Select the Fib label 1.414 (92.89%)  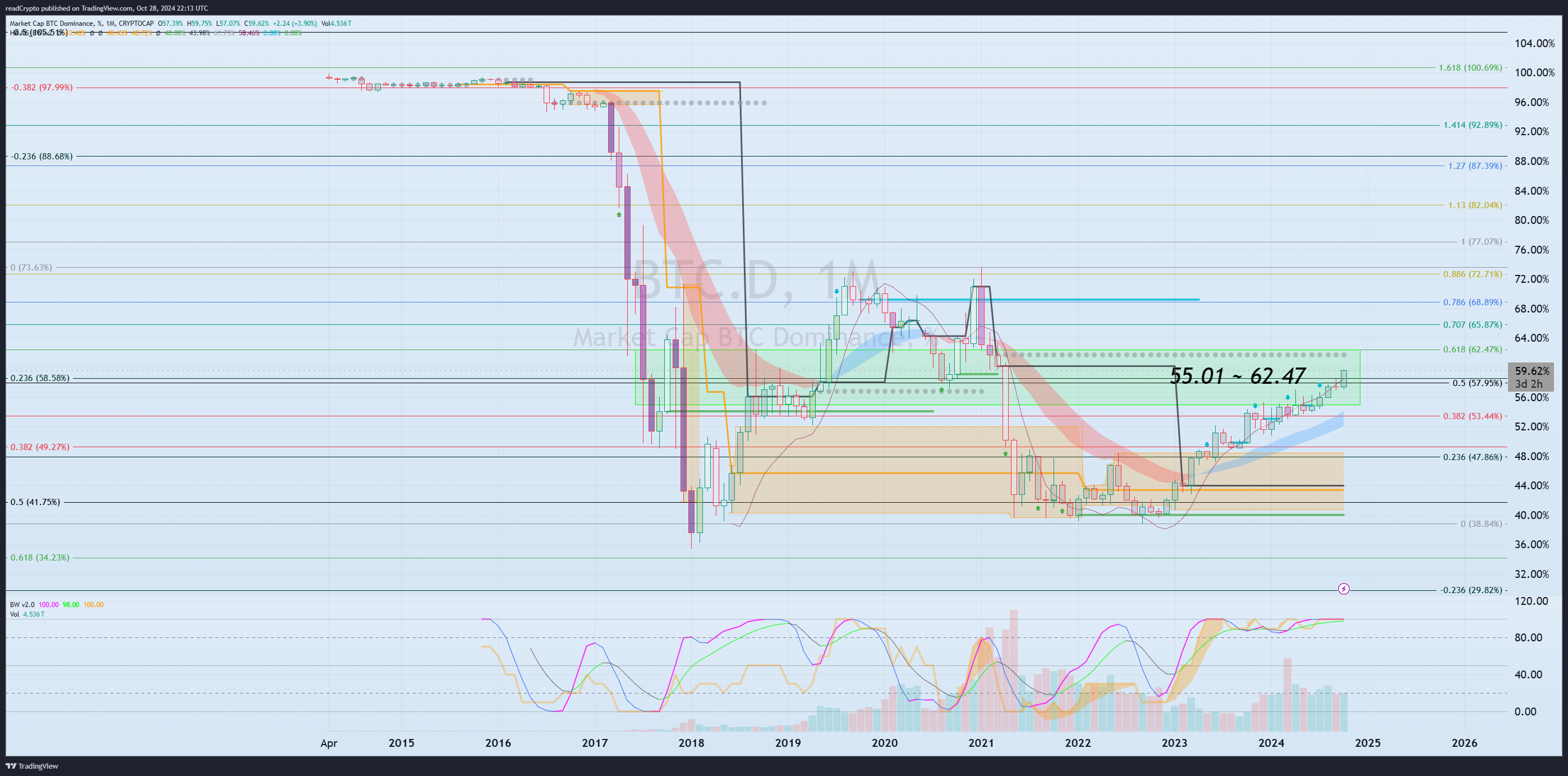1473,125
